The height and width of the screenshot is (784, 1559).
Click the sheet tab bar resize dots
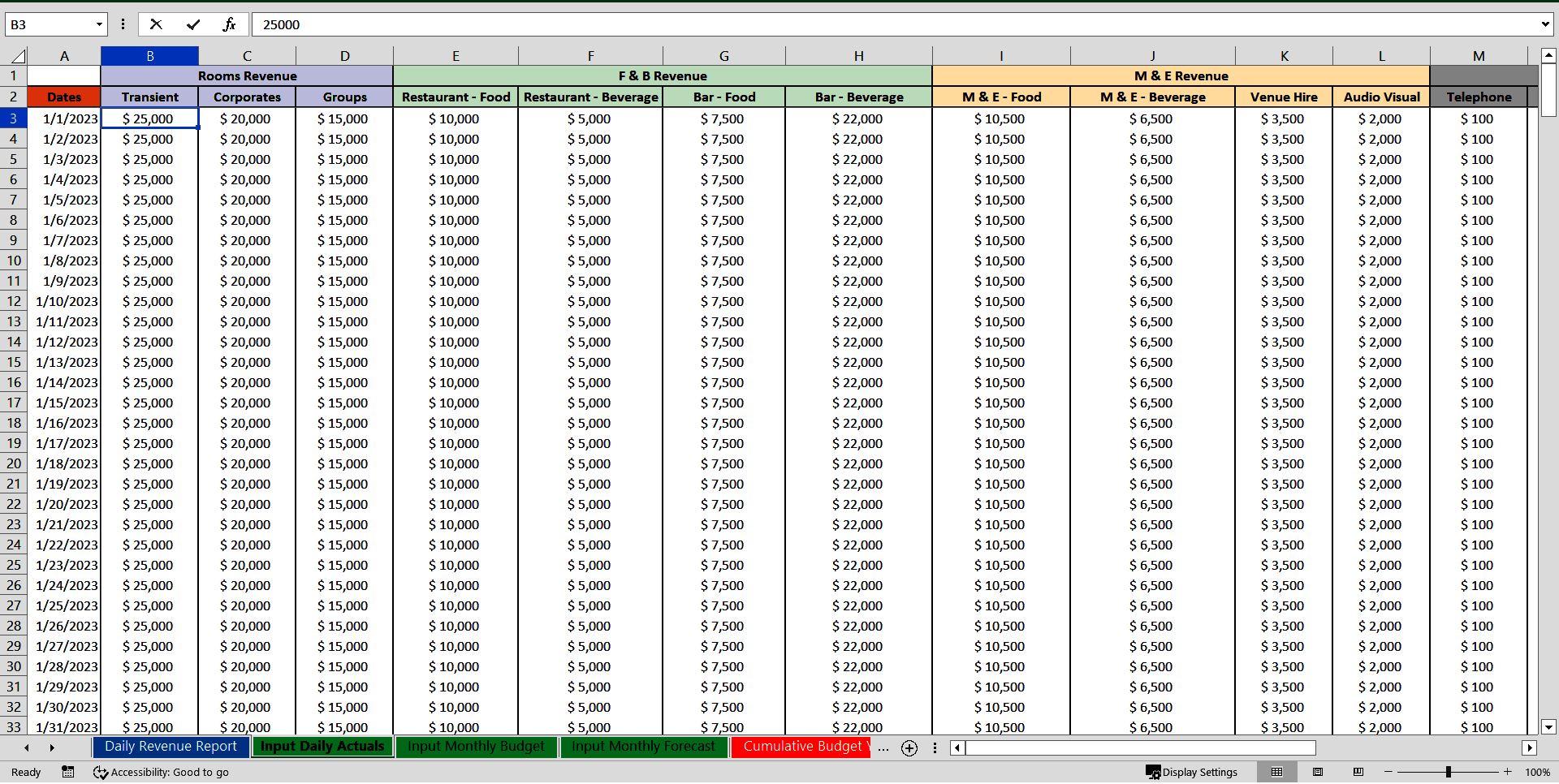pos(935,748)
